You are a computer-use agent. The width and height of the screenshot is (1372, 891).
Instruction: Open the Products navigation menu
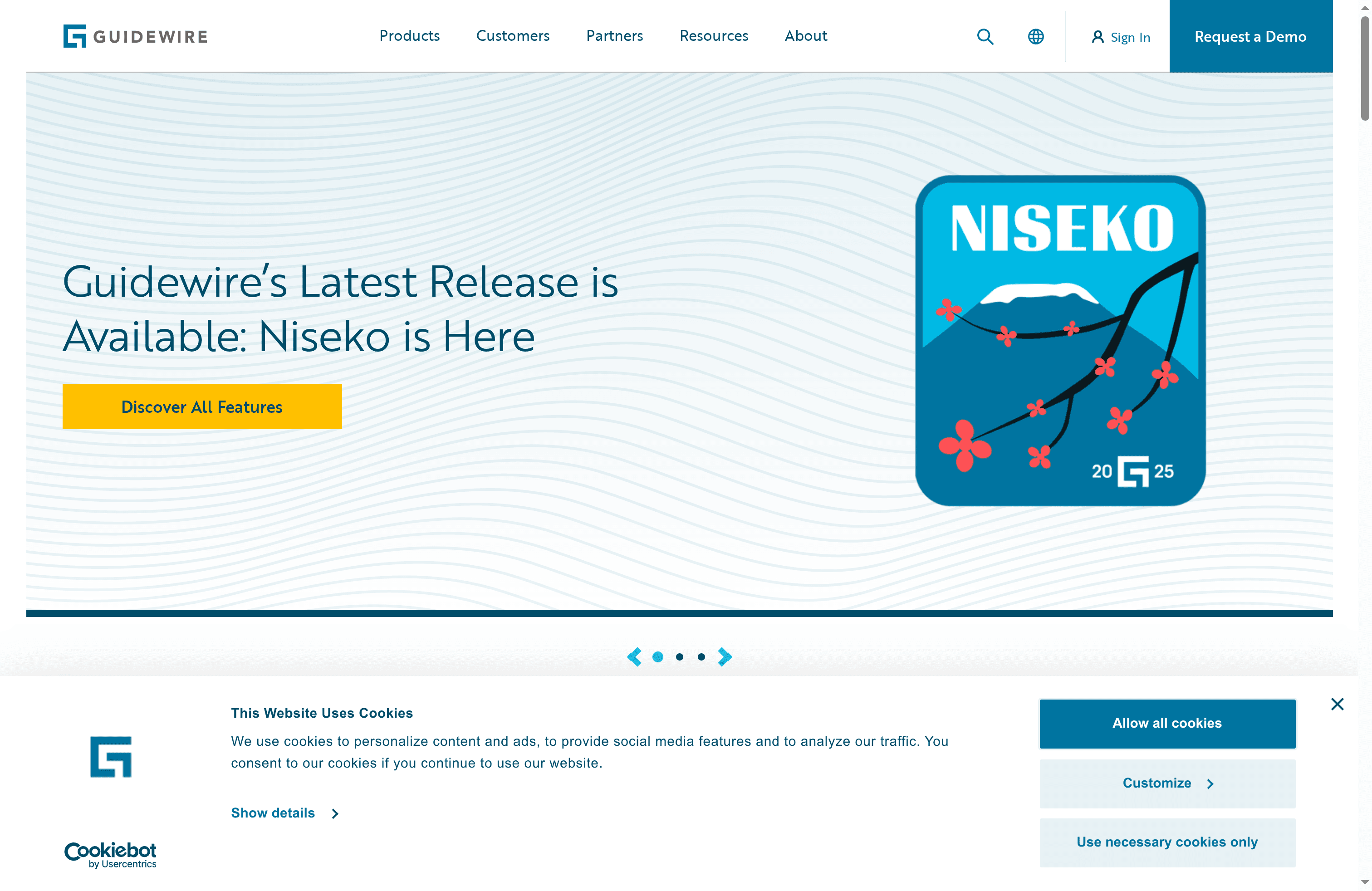tap(409, 36)
